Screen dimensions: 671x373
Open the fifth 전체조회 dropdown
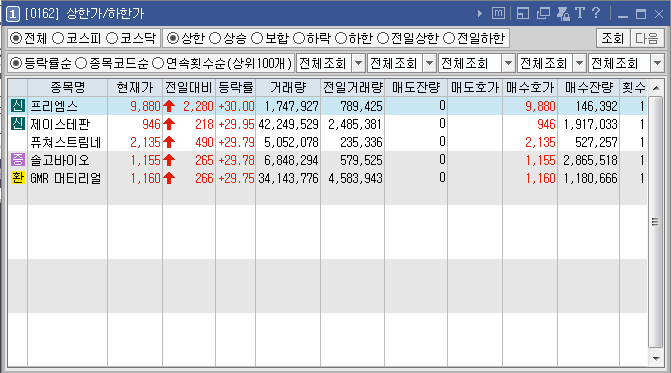657,64
